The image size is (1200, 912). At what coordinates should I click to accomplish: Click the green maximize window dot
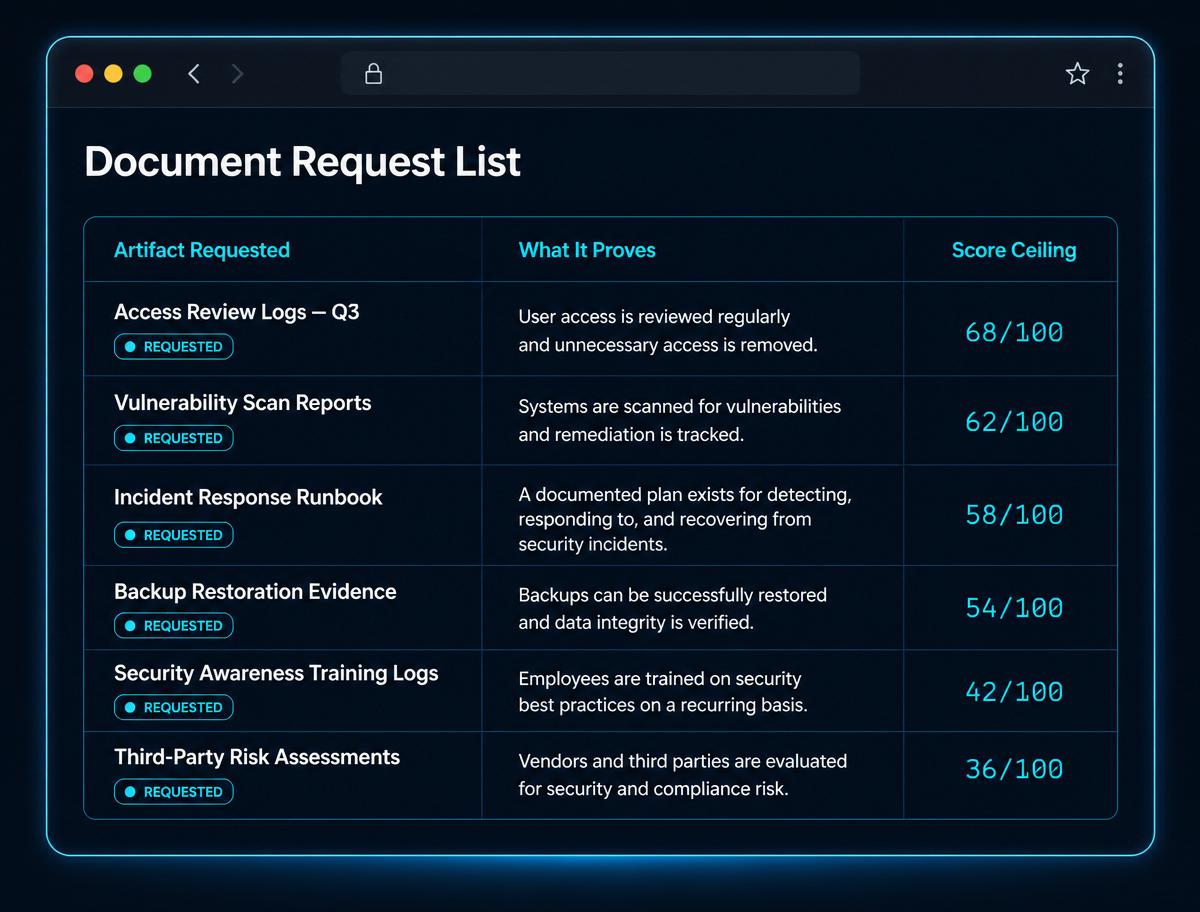[142, 73]
